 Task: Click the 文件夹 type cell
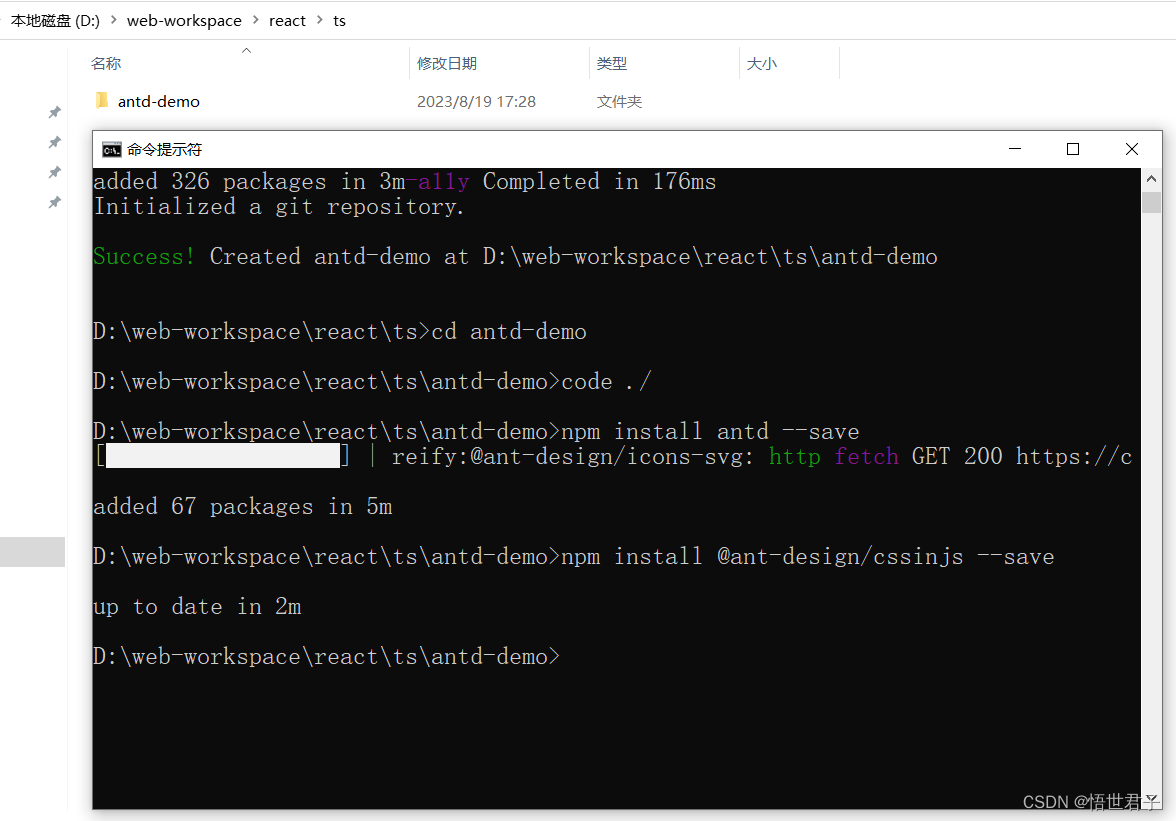[x=619, y=101]
